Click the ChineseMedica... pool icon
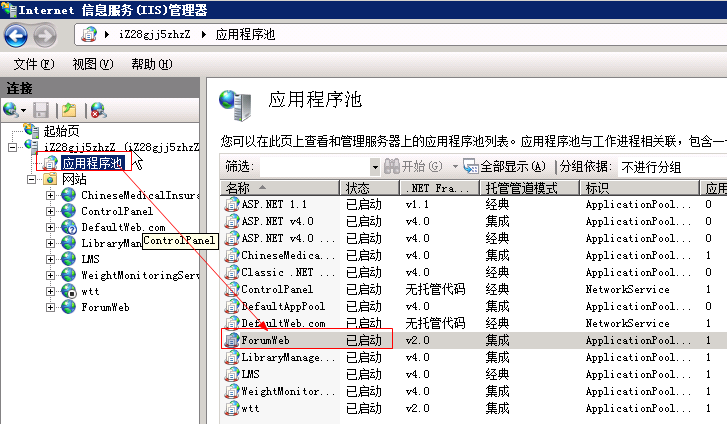The width and height of the screenshot is (727, 424). [x=231, y=255]
